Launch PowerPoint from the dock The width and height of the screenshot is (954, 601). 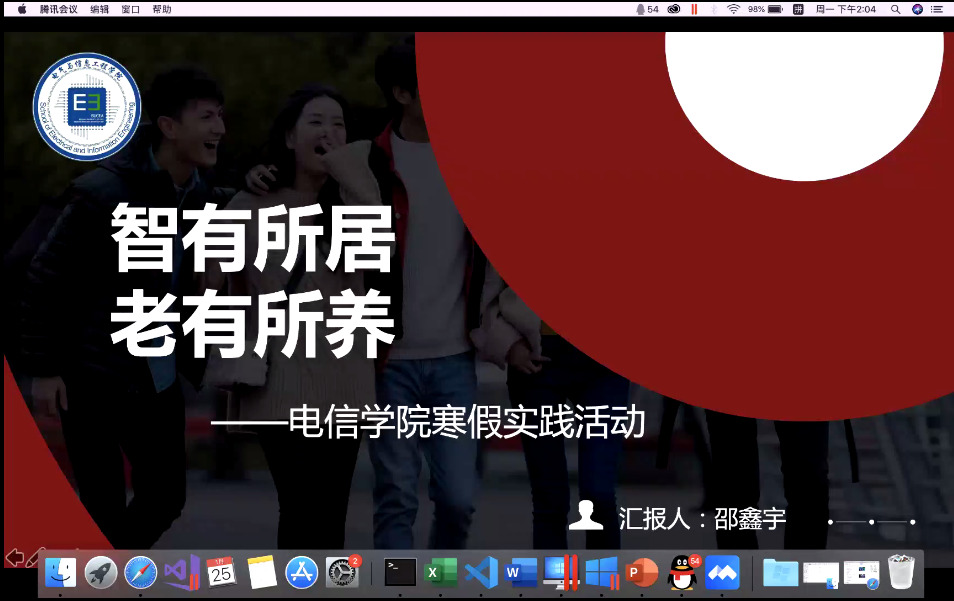click(641, 573)
